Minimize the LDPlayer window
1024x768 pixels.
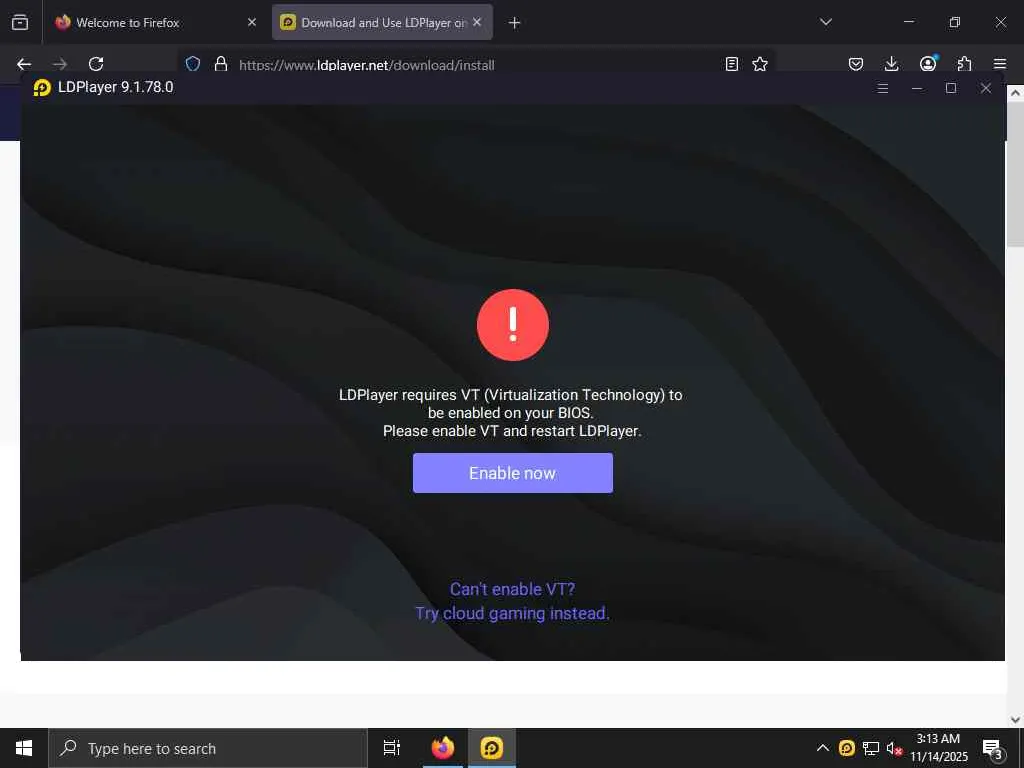coord(917,88)
